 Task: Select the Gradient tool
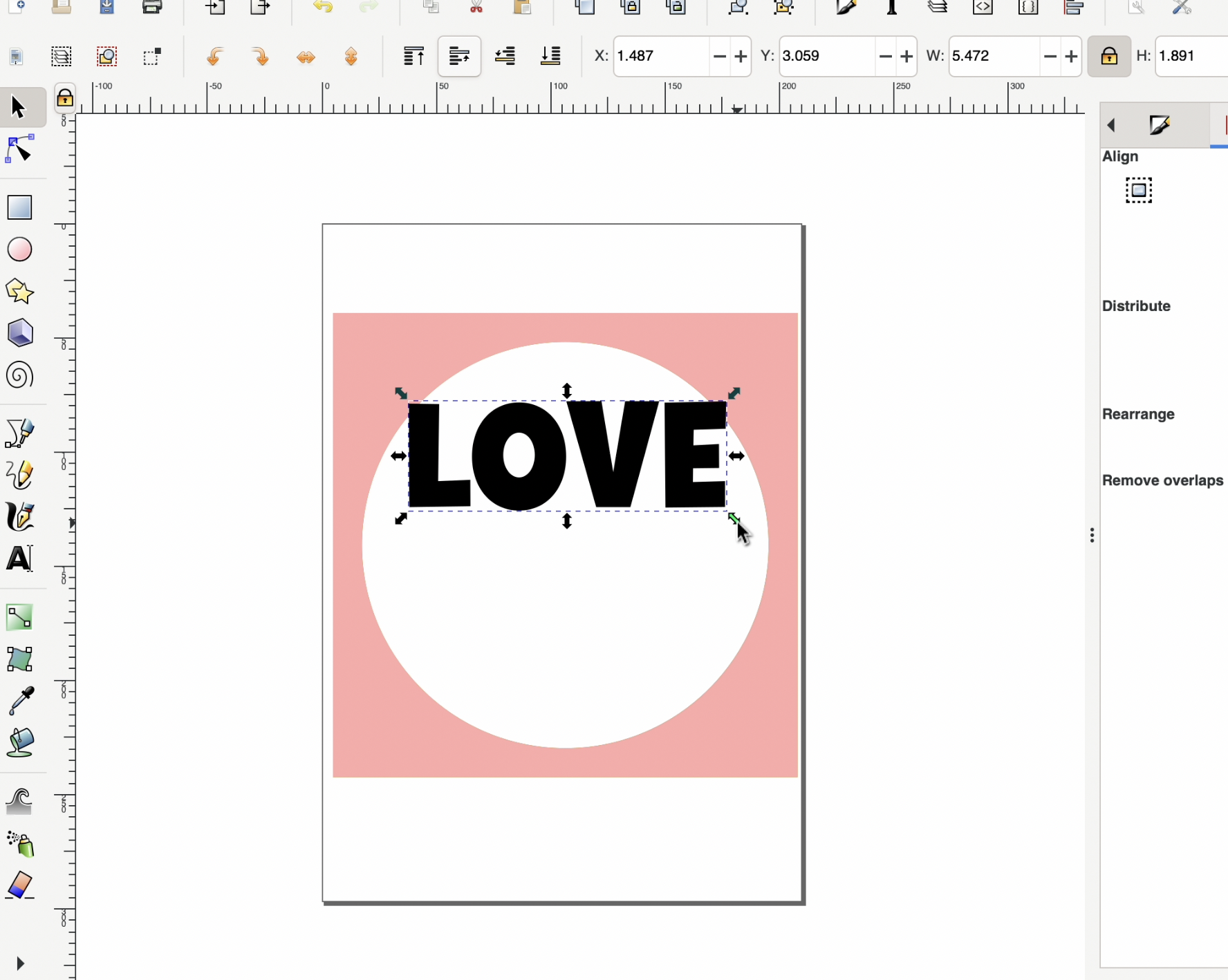pyautogui.click(x=19, y=617)
